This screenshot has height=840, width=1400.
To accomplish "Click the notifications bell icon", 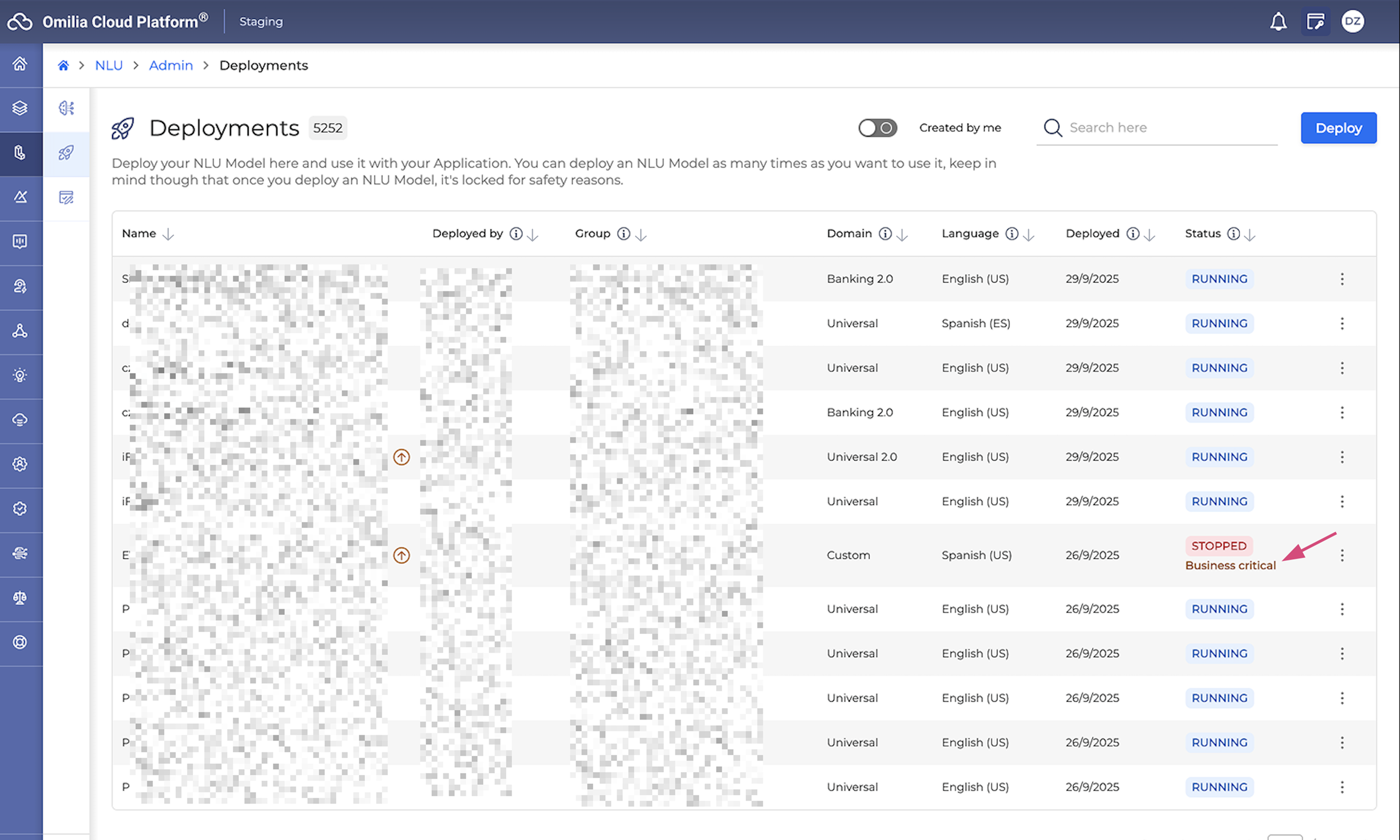I will tap(1278, 21).
